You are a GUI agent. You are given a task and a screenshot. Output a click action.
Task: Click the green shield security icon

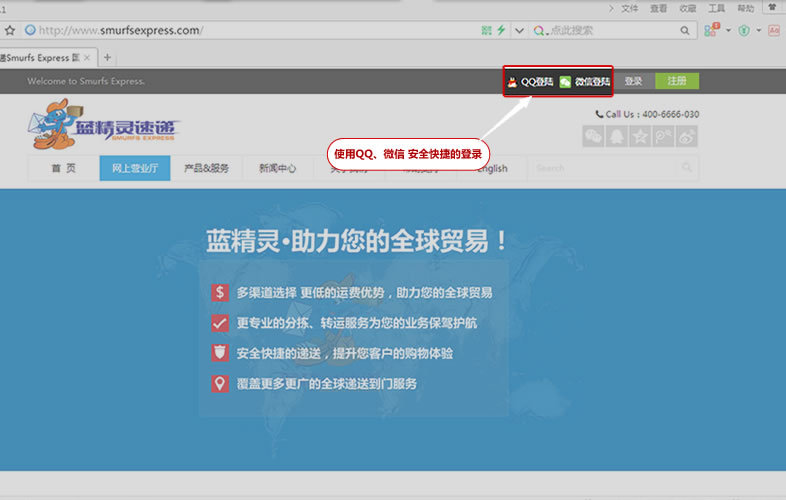[x=744, y=31]
